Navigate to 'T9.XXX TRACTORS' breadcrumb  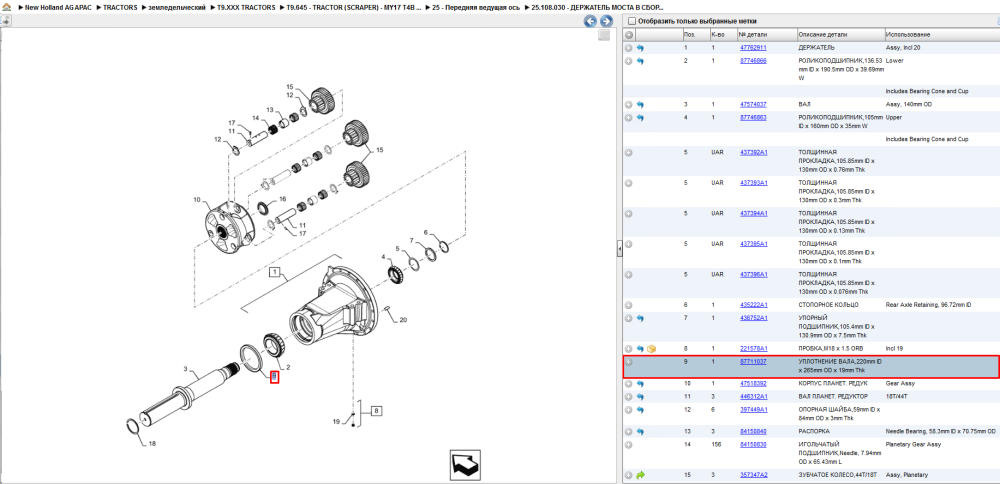[x=247, y=8]
